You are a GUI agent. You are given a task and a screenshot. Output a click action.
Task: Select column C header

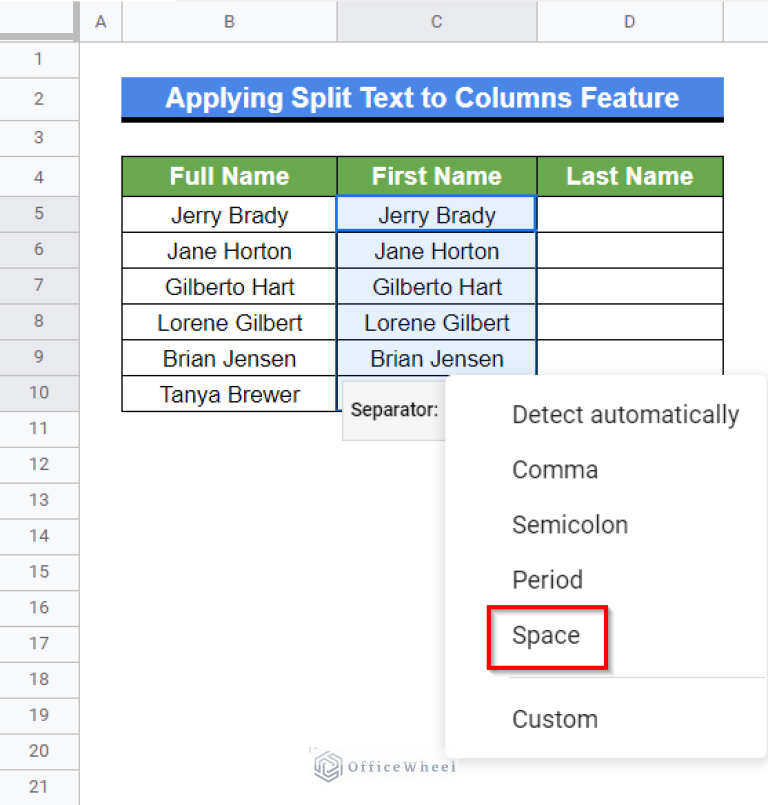437,21
